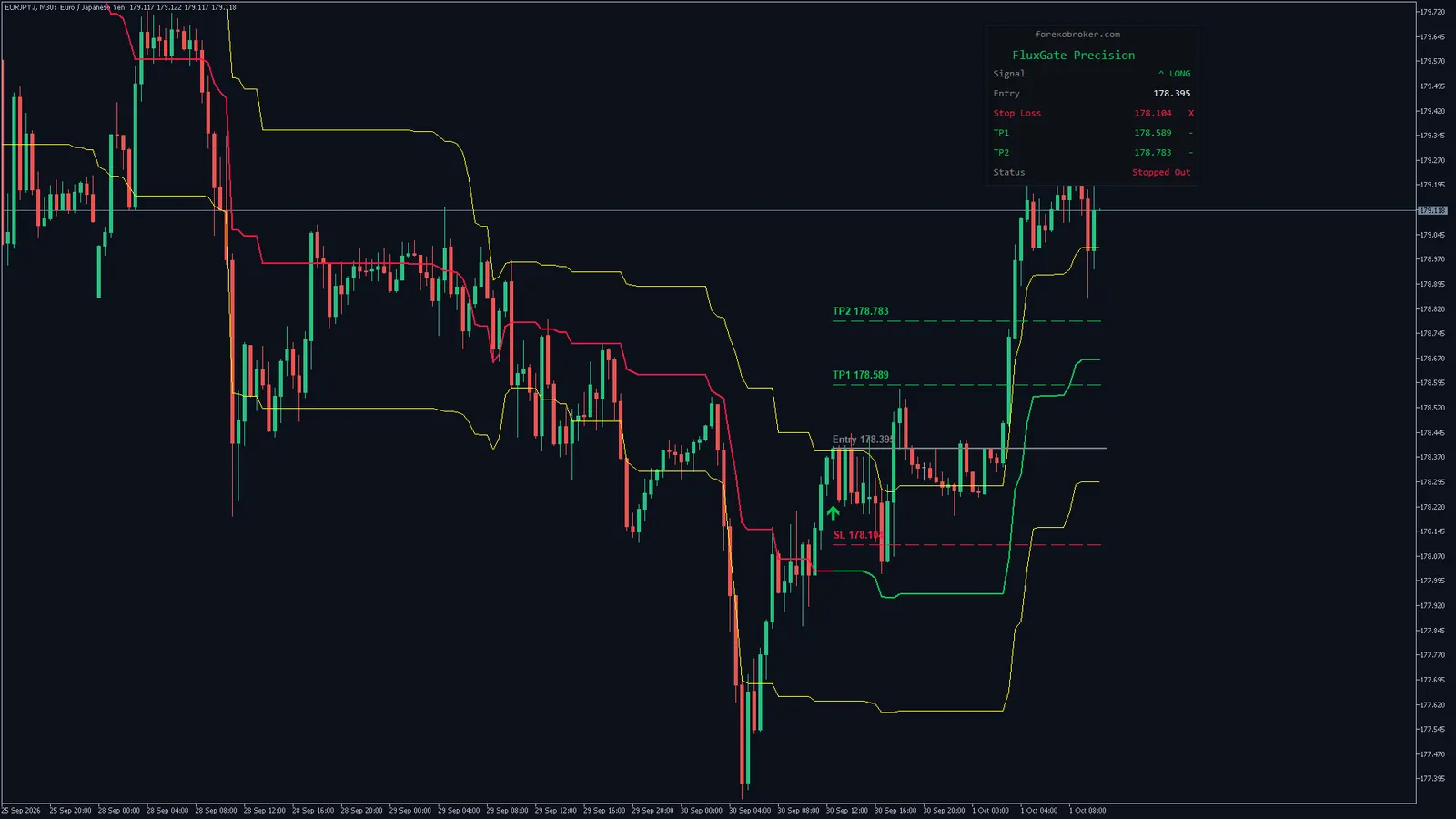This screenshot has width=1456, height=819.
Task: Click the TP1 value 178.589 in the panel
Action: click(x=1152, y=133)
